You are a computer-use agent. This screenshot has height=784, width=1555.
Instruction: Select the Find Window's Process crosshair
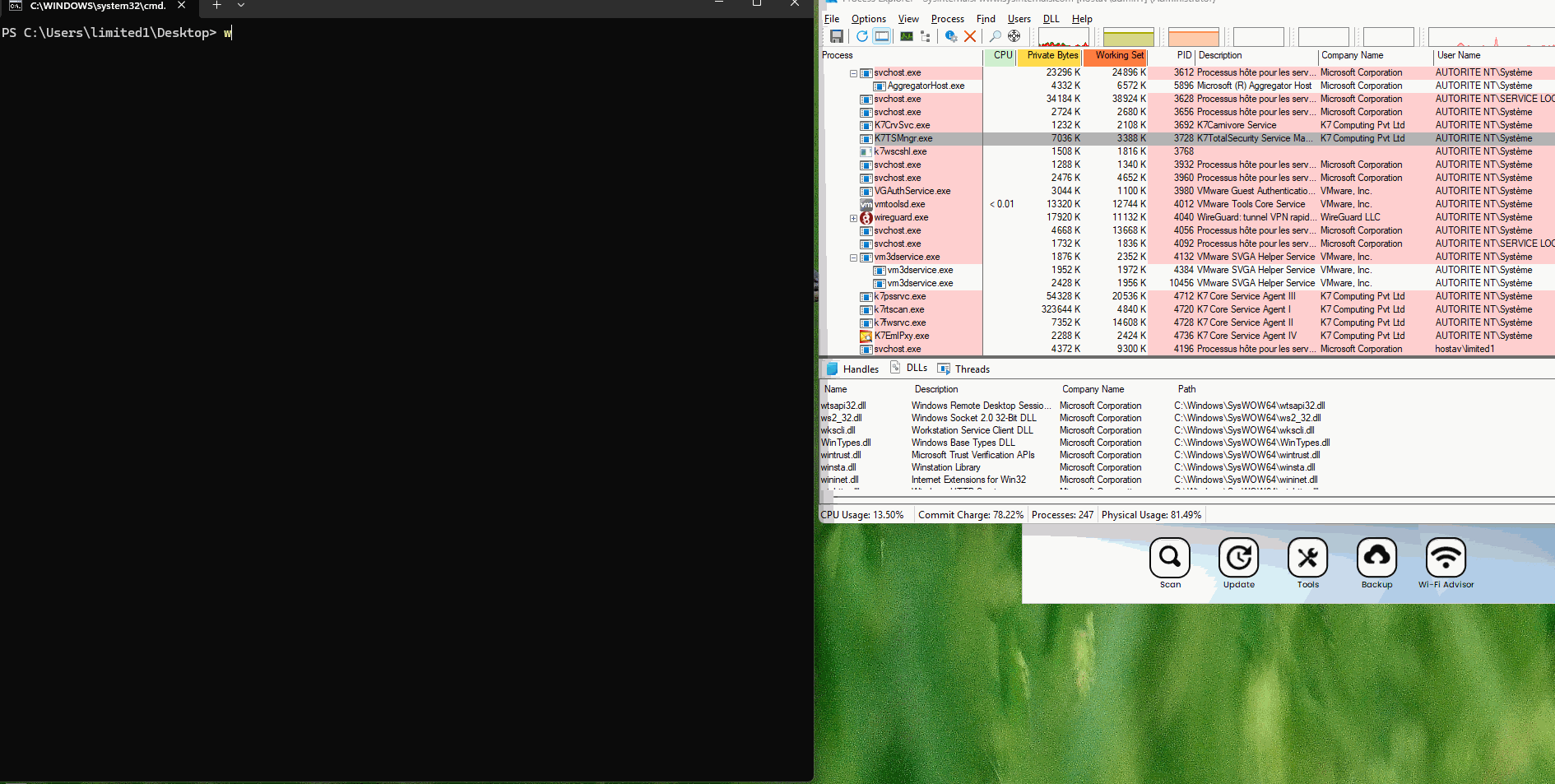(1014, 36)
